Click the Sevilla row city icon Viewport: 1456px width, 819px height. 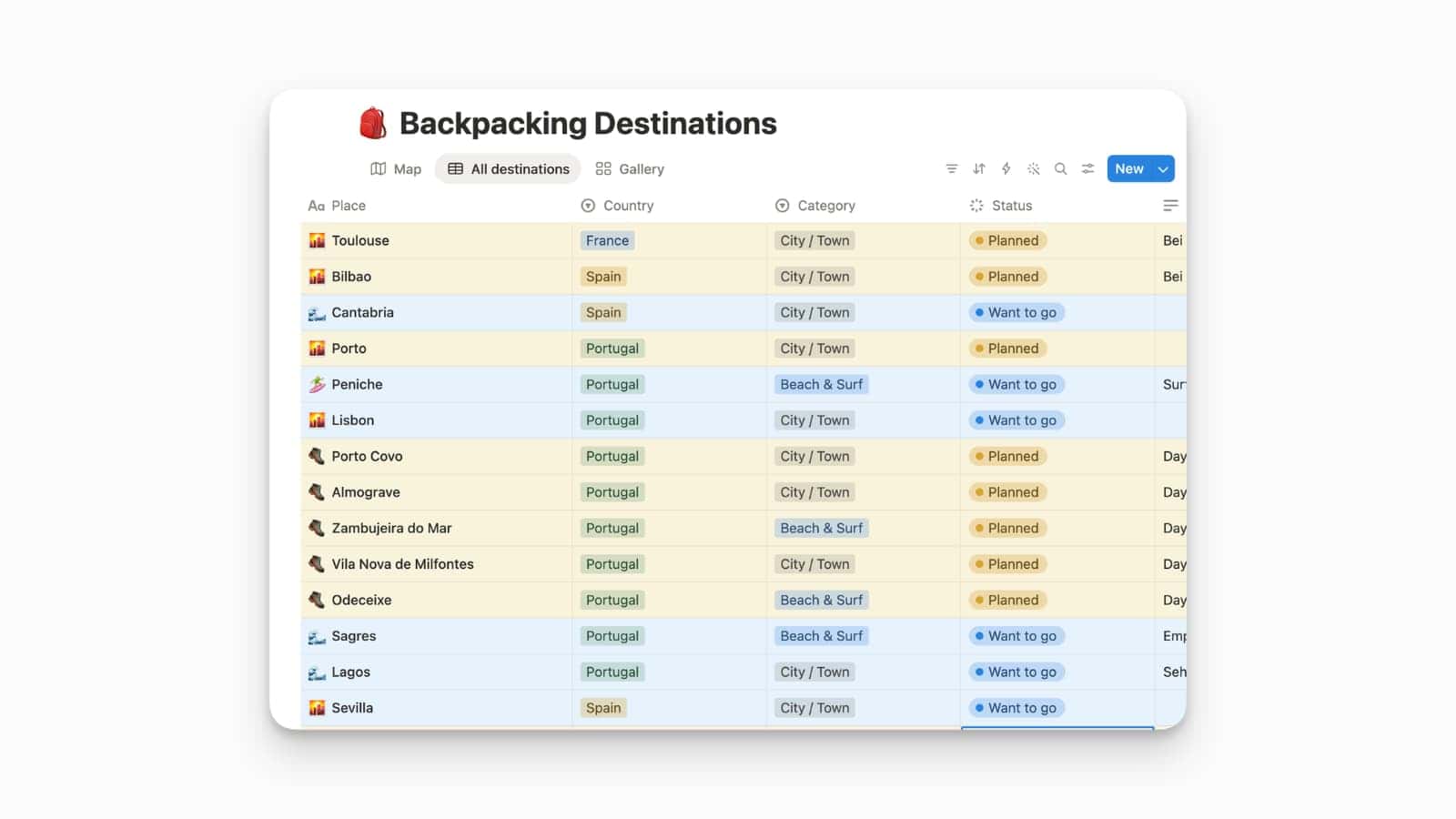tap(317, 709)
